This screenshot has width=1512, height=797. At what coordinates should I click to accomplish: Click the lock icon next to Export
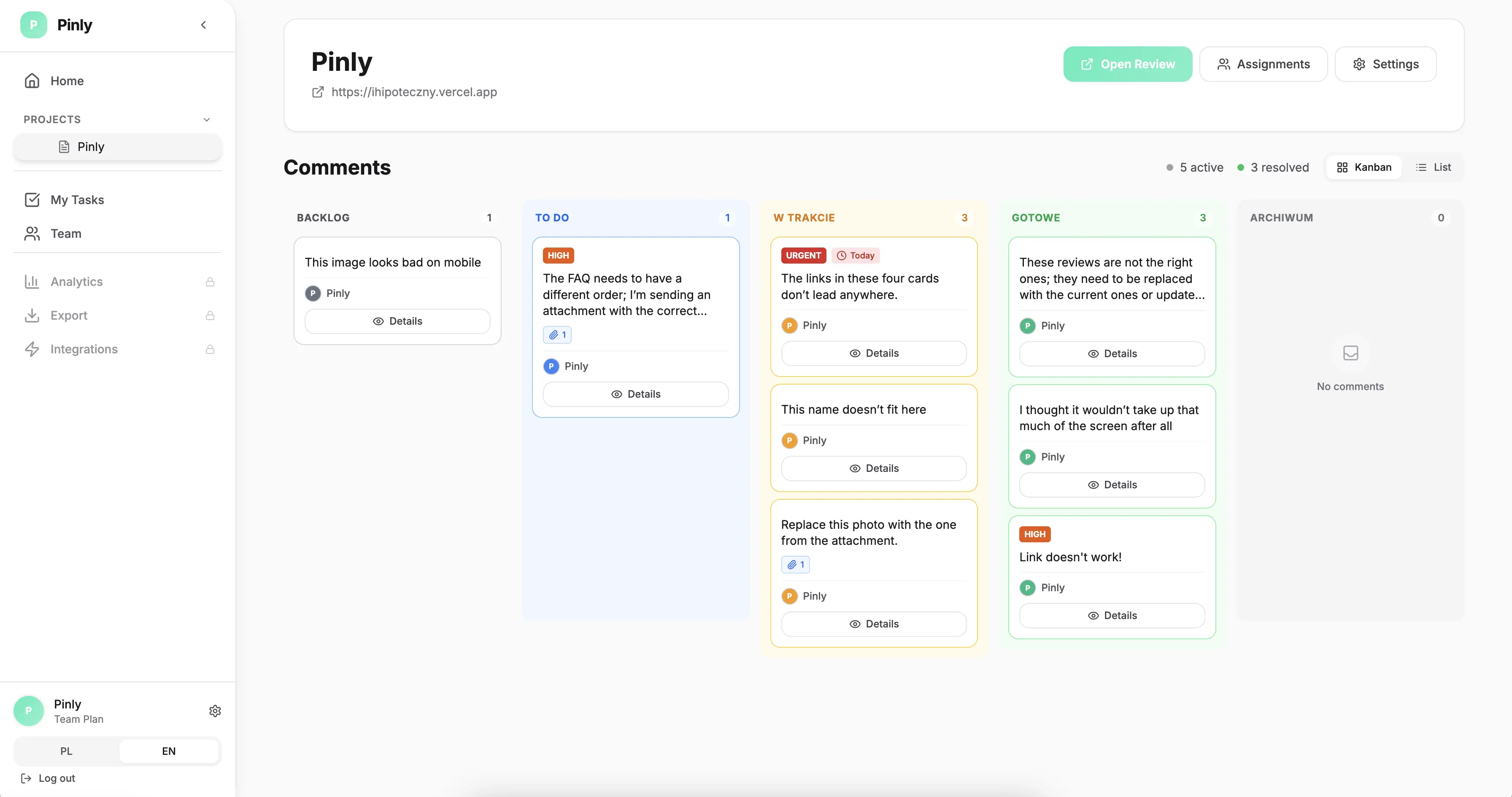(x=210, y=315)
